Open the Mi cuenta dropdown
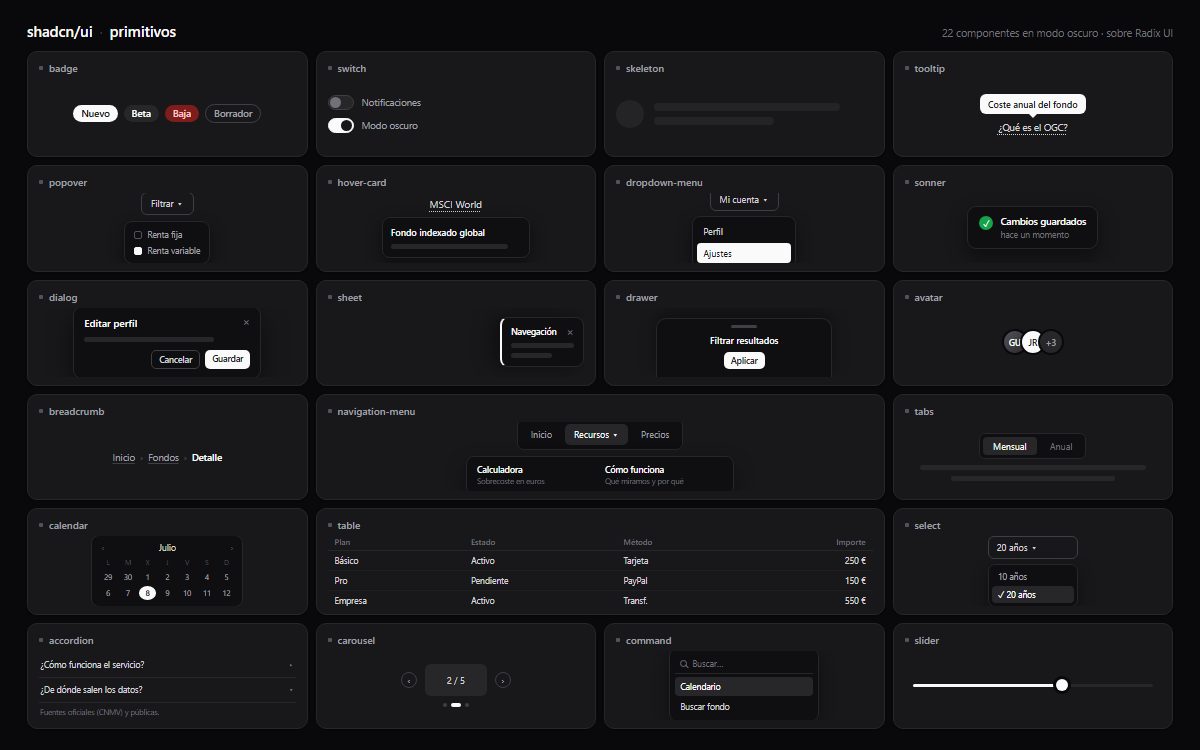Image resolution: width=1200 pixels, height=750 pixels. (744, 201)
